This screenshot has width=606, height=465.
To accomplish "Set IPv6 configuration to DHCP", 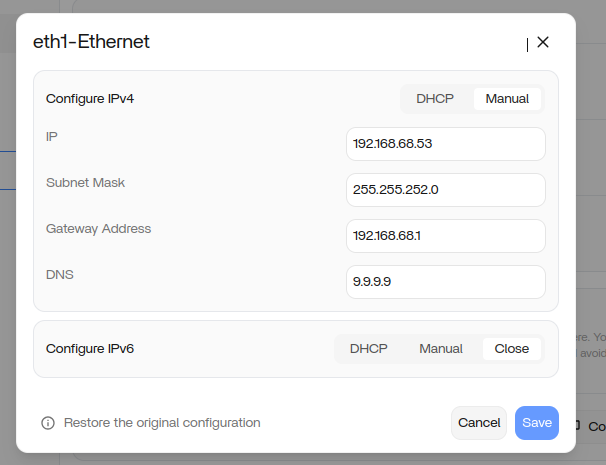I will coord(368,349).
